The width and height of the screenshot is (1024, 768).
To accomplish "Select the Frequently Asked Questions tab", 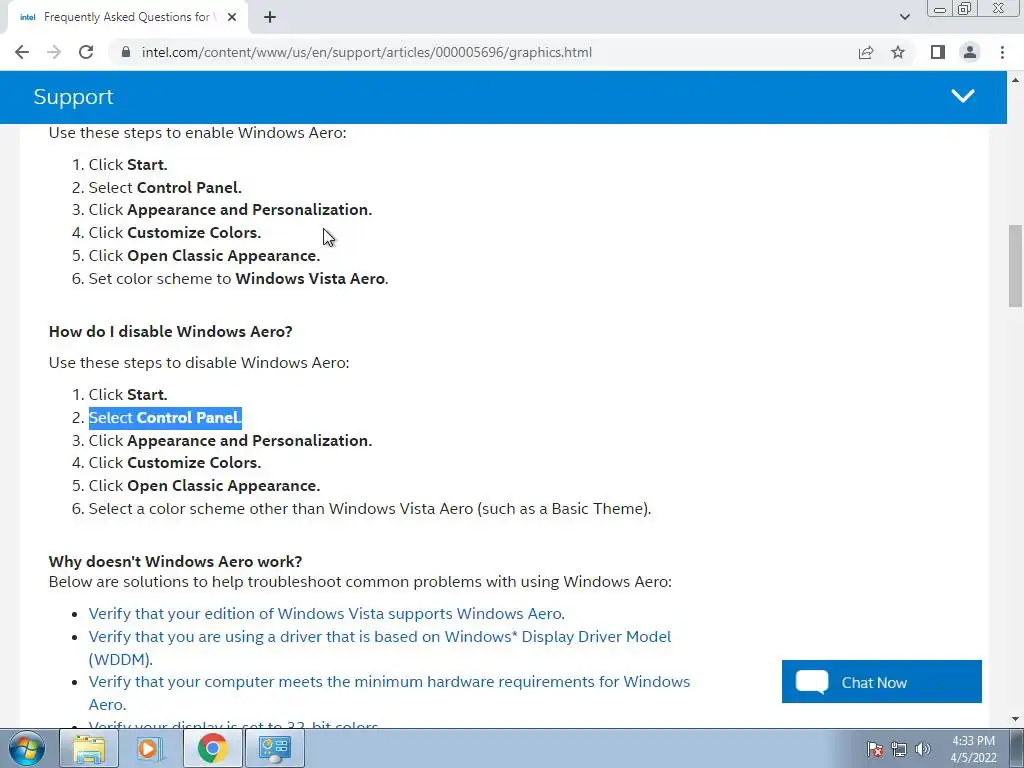I will tap(127, 17).
